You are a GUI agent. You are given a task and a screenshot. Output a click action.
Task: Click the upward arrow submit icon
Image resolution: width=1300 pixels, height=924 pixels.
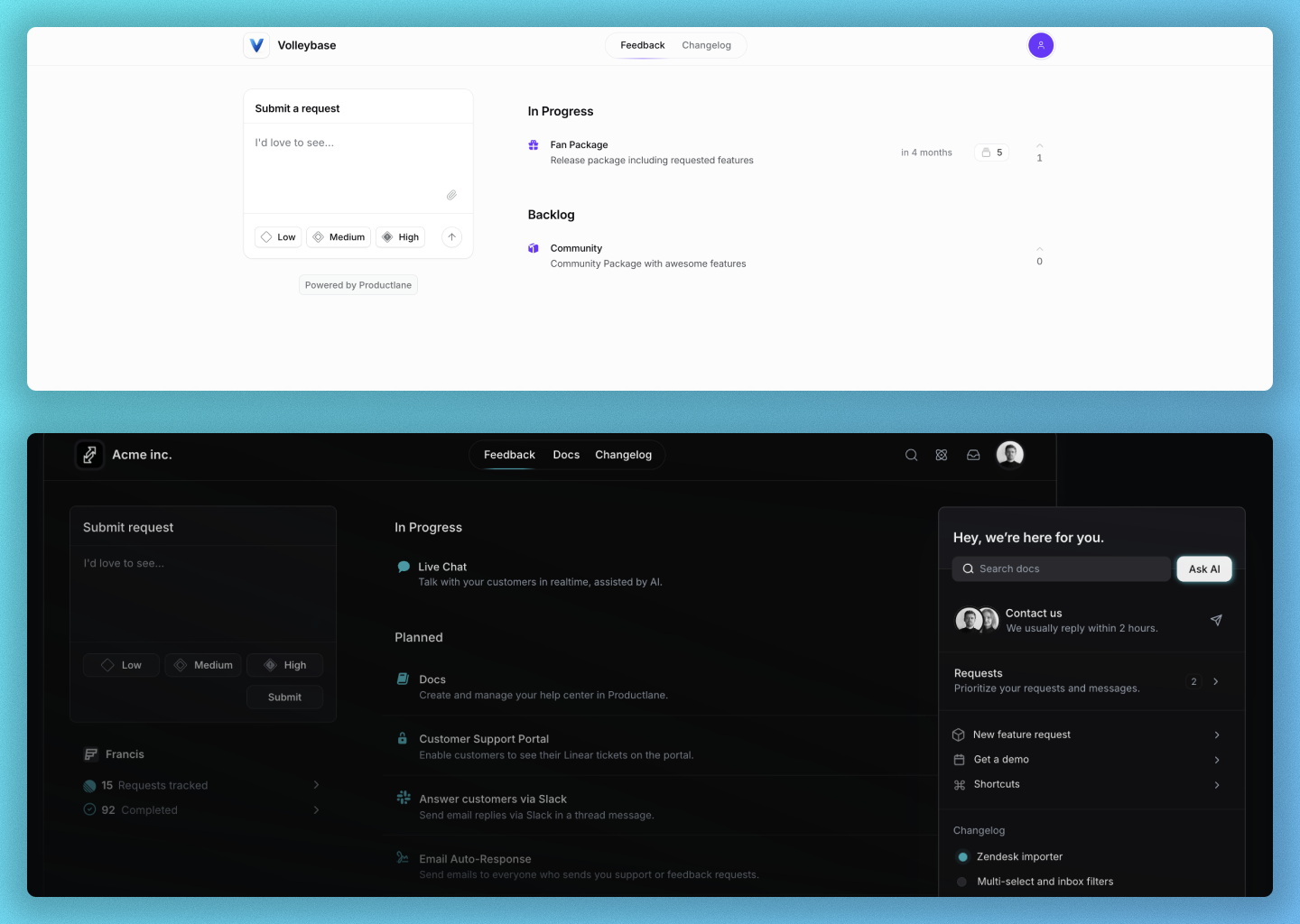tap(452, 237)
